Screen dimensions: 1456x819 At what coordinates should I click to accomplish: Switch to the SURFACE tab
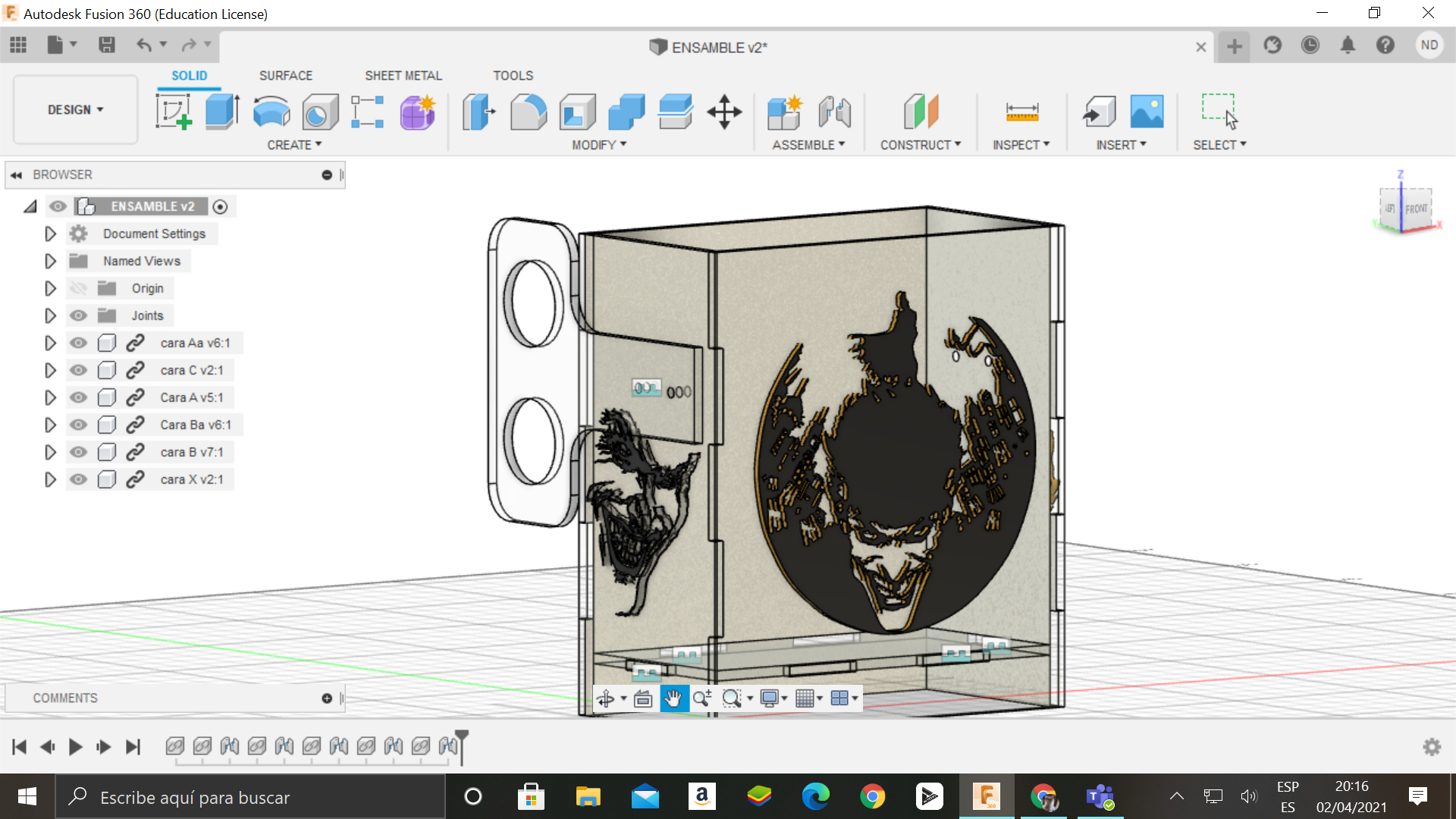pos(286,76)
